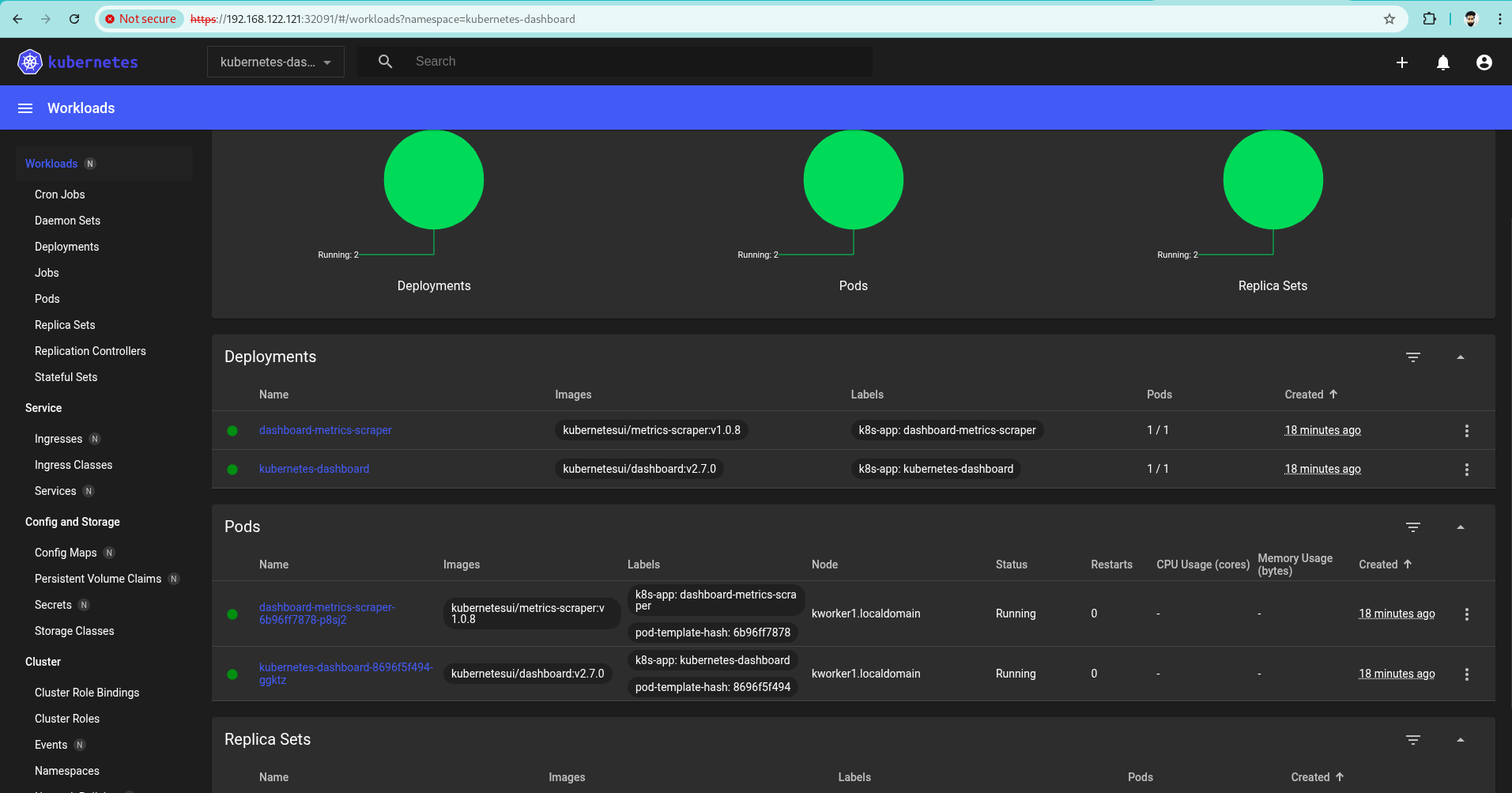
Task: Go to Config Maps in sidebar
Action: pos(66,553)
